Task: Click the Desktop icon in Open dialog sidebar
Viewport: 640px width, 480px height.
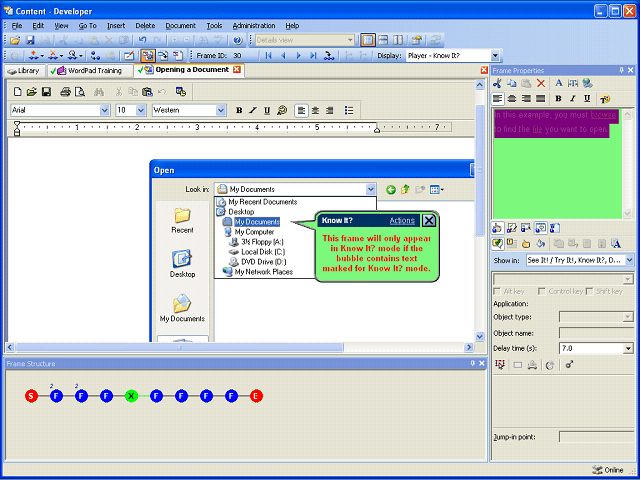Action: pos(182,264)
